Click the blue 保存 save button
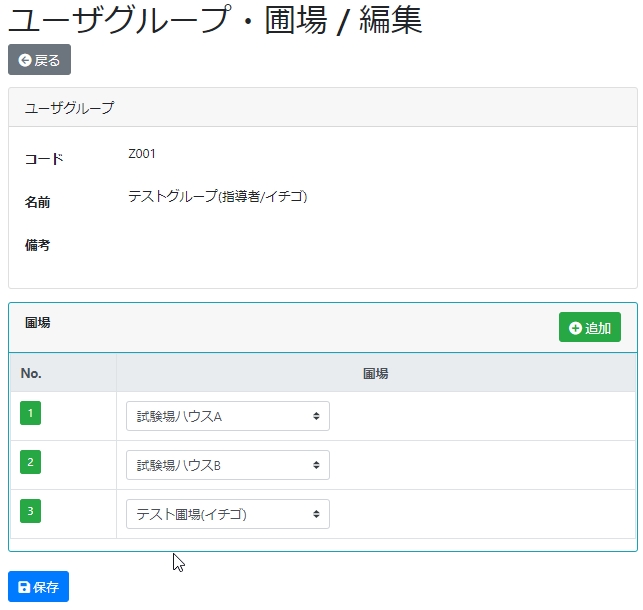Image resolution: width=643 pixels, height=610 pixels. (x=39, y=587)
